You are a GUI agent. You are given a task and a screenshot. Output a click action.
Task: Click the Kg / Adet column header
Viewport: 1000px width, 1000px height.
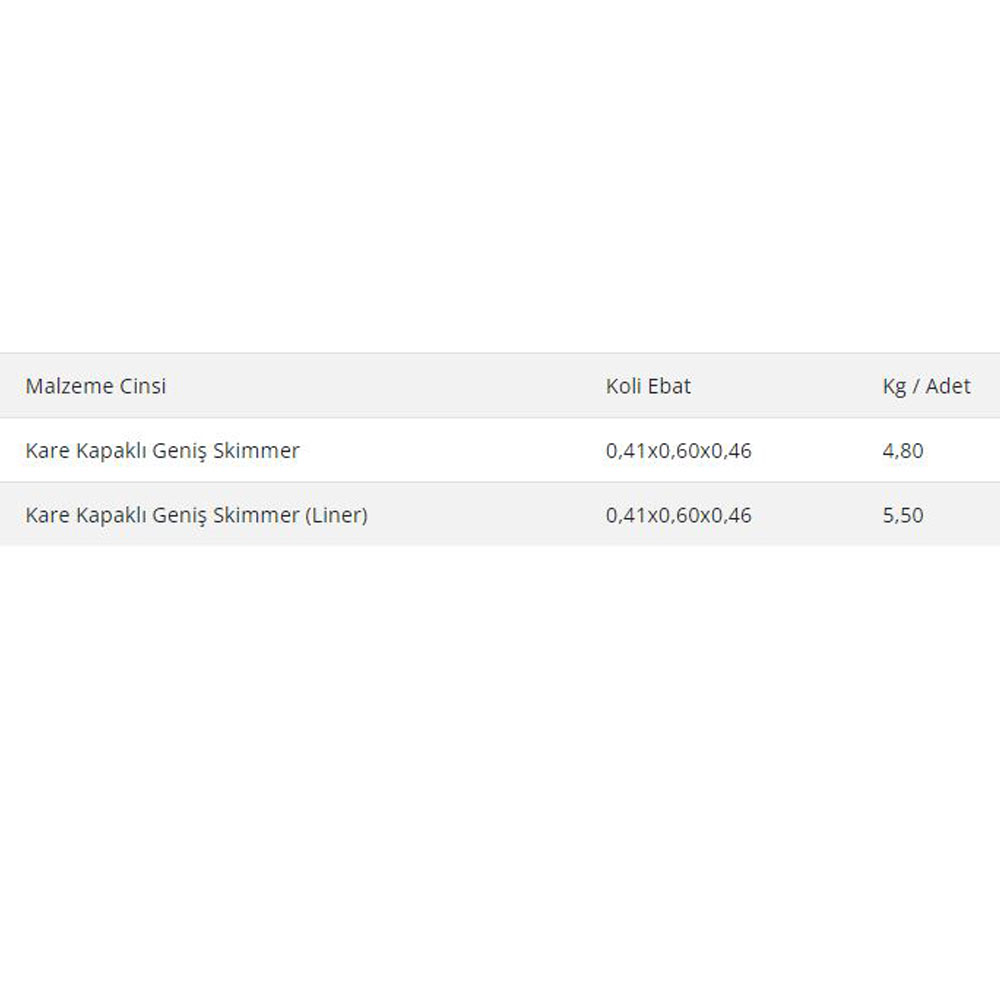tap(926, 386)
